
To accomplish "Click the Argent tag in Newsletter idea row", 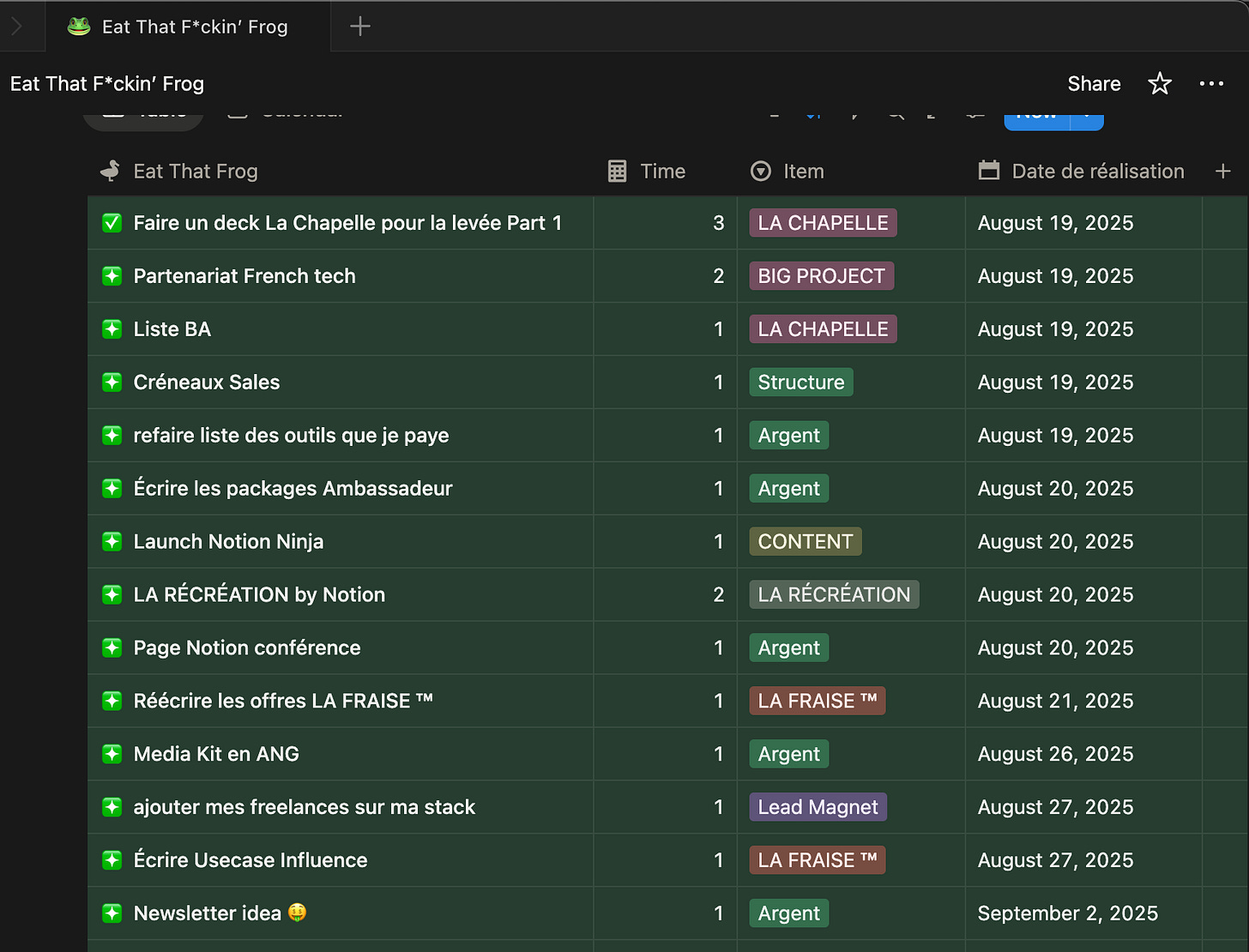I will tap(789, 914).
